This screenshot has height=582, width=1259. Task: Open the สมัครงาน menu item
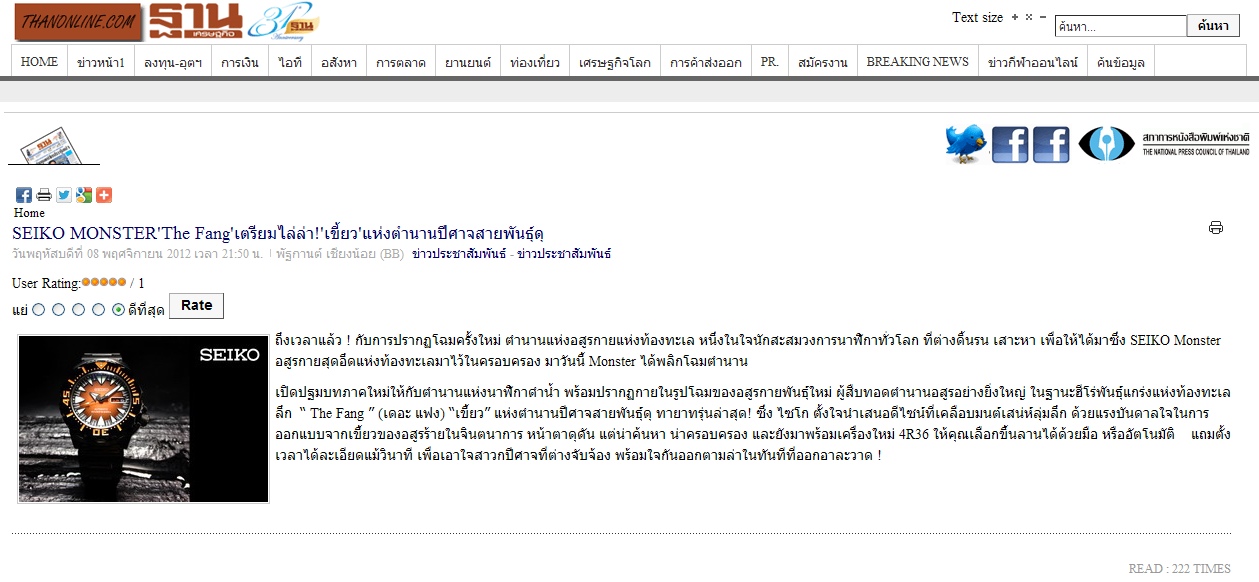point(823,61)
